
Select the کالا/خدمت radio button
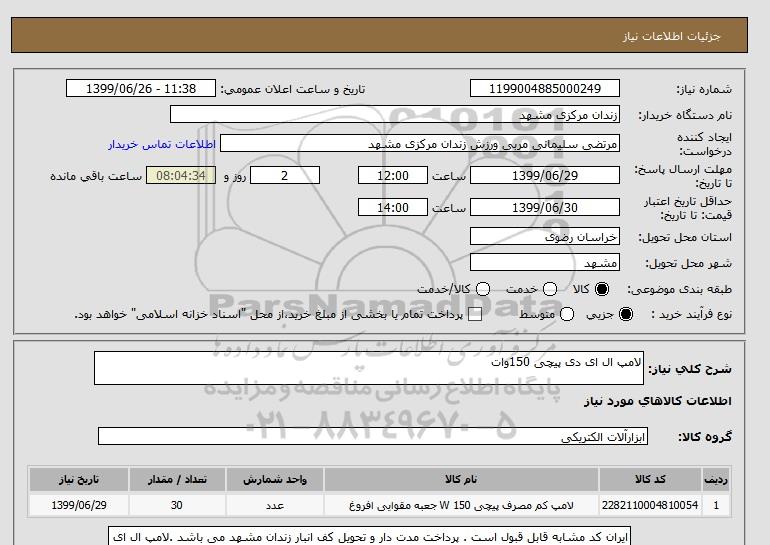coord(483,289)
